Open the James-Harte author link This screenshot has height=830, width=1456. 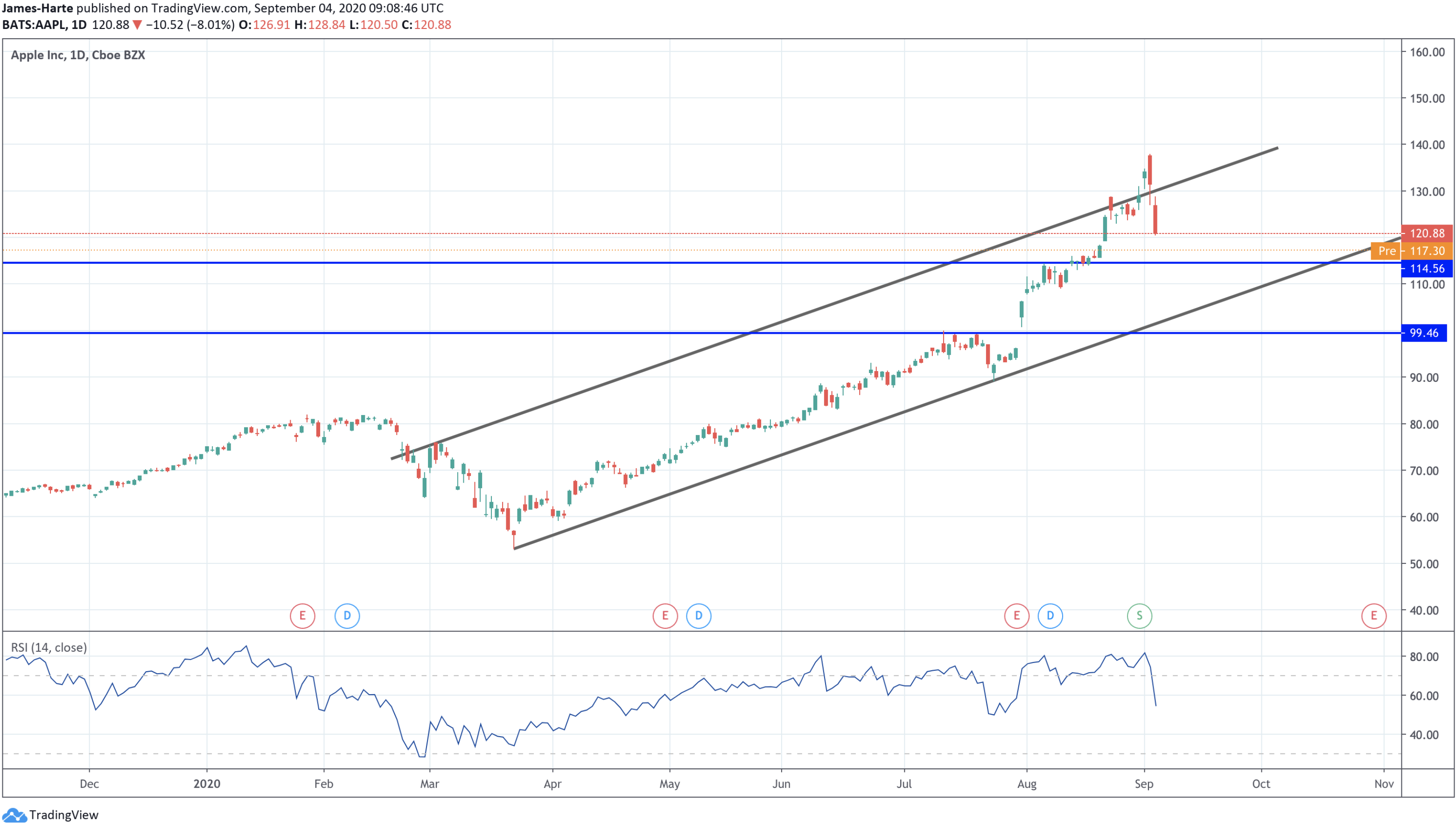pyautogui.click(x=38, y=8)
